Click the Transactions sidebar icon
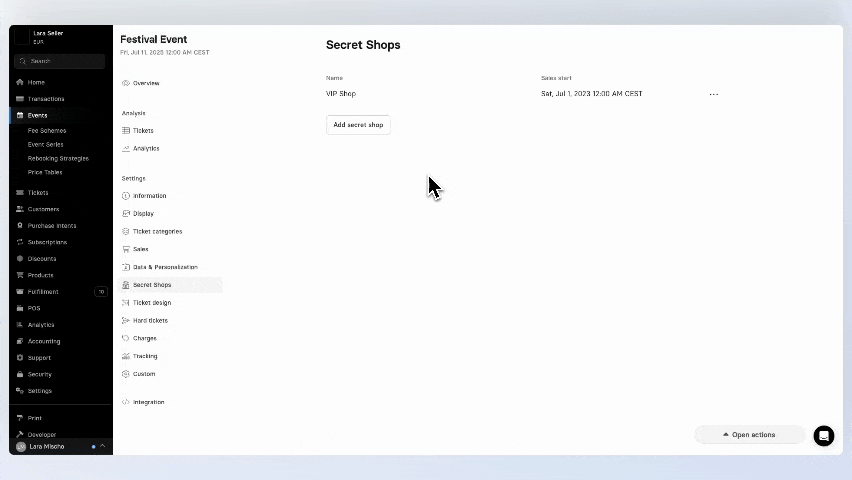The height and width of the screenshot is (480, 852). tap(20, 99)
